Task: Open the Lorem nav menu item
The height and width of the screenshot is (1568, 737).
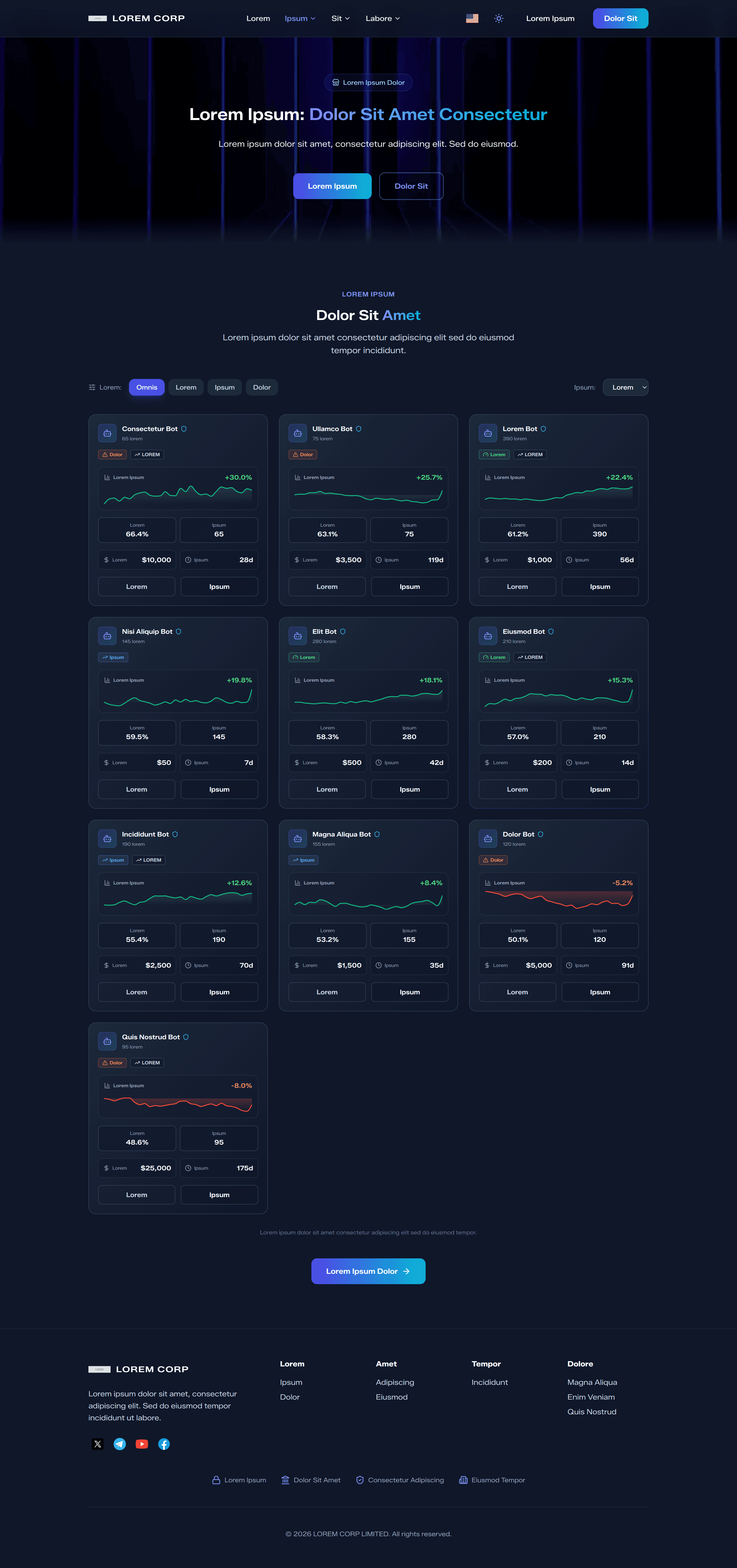Action: pos(258,18)
